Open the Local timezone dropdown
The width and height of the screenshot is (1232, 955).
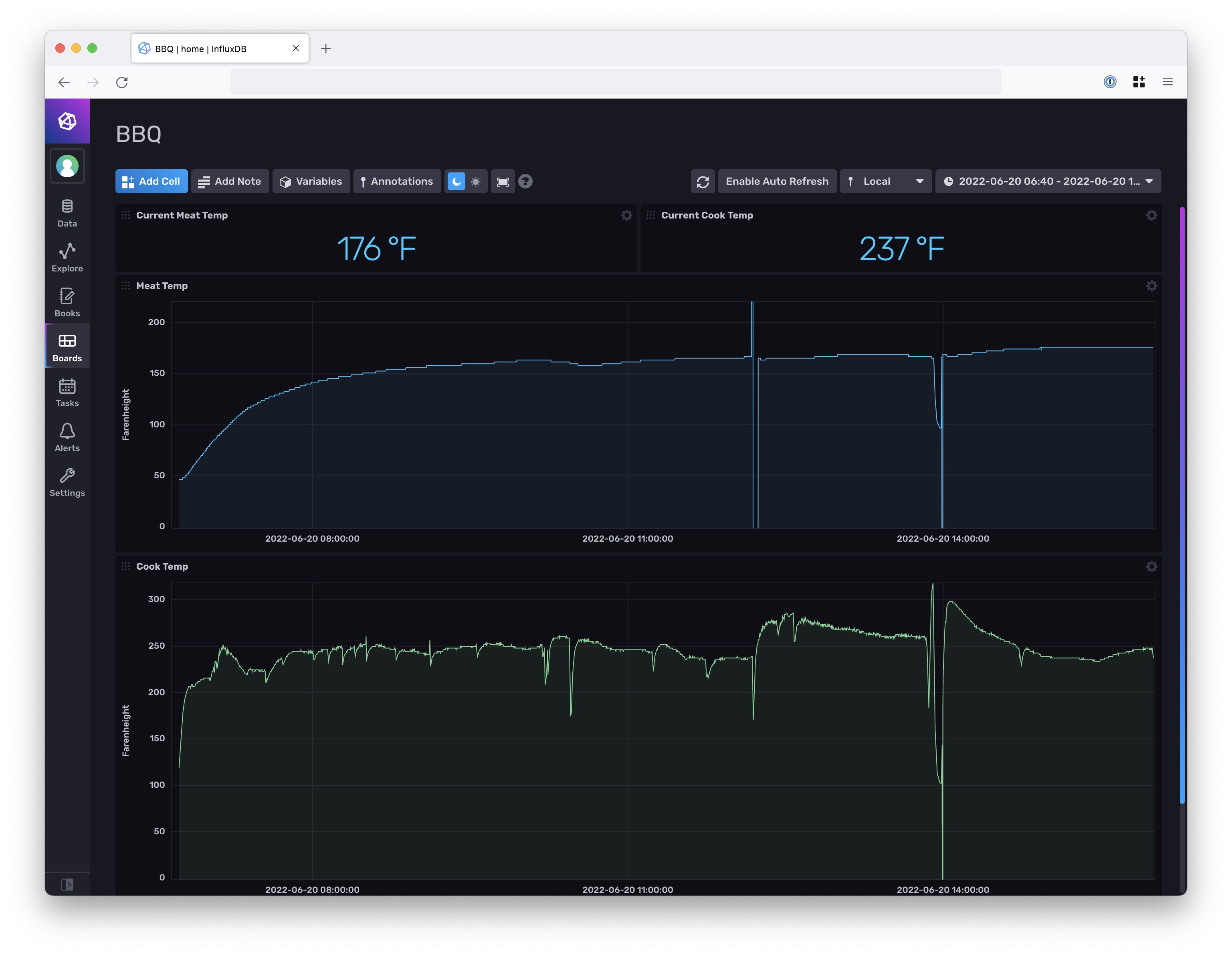pyautogui.click(x=885, y=181)
